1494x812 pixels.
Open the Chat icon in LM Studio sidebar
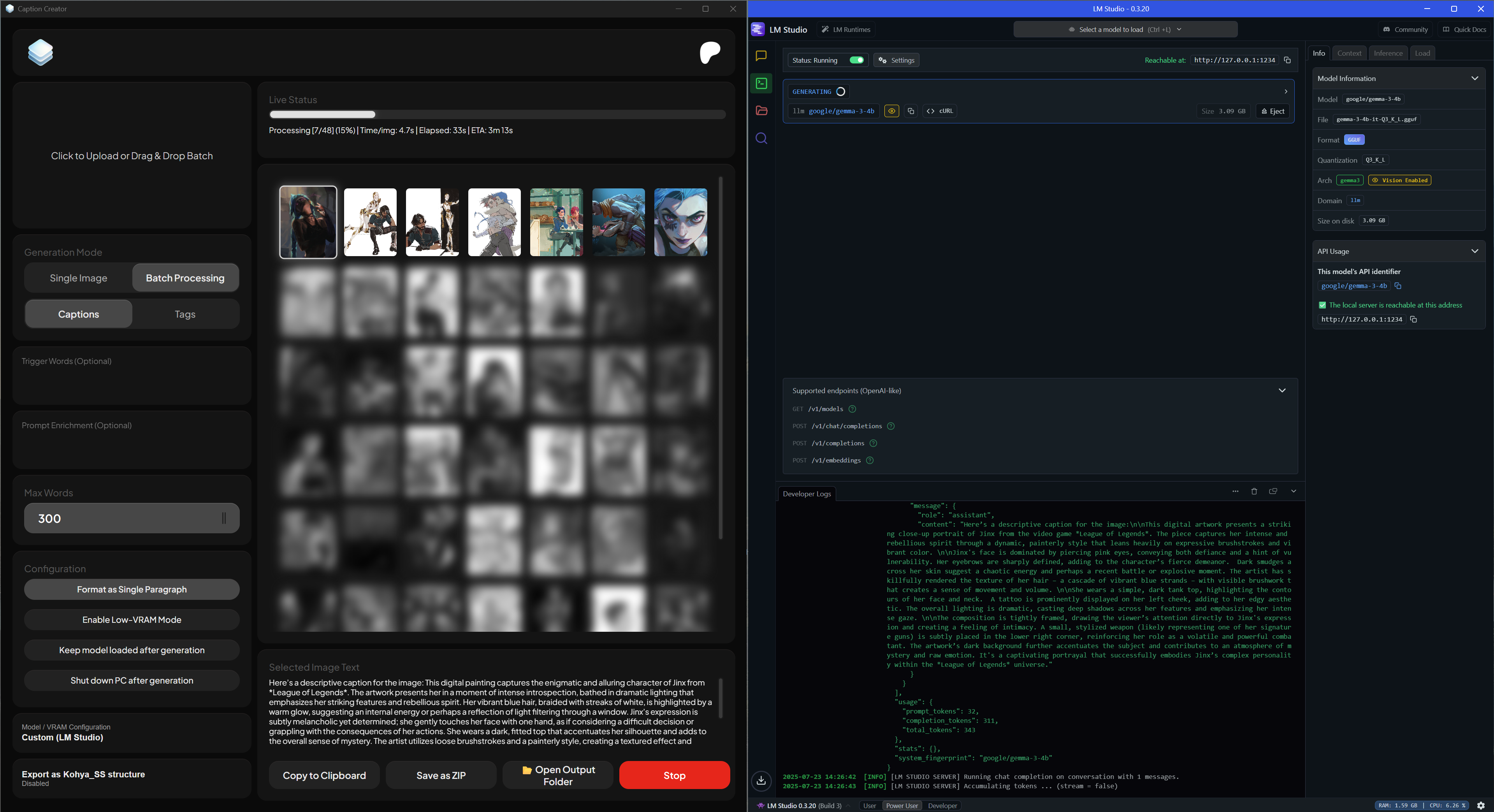pos(761,56)
